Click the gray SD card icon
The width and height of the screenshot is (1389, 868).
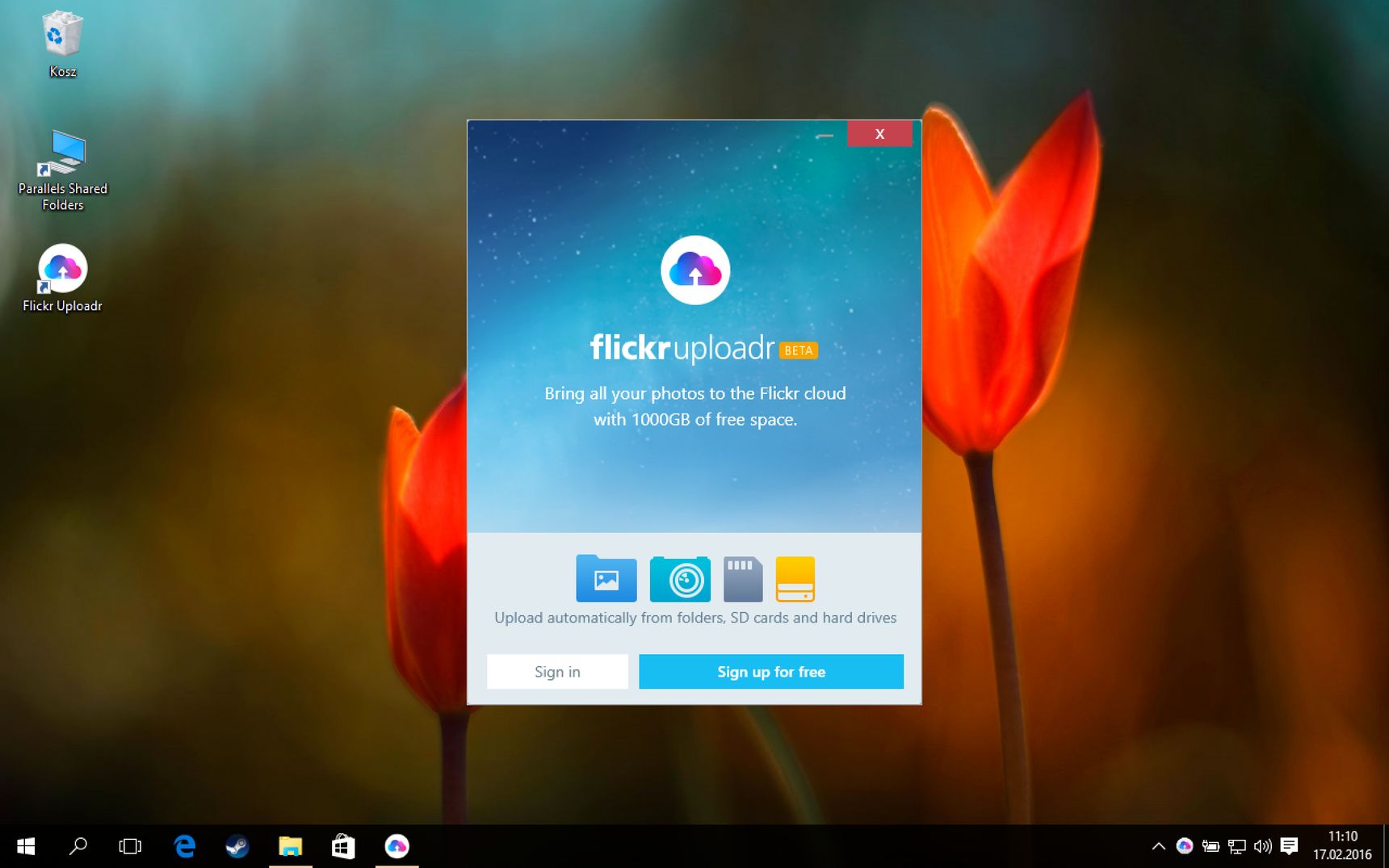click(743, 579)
